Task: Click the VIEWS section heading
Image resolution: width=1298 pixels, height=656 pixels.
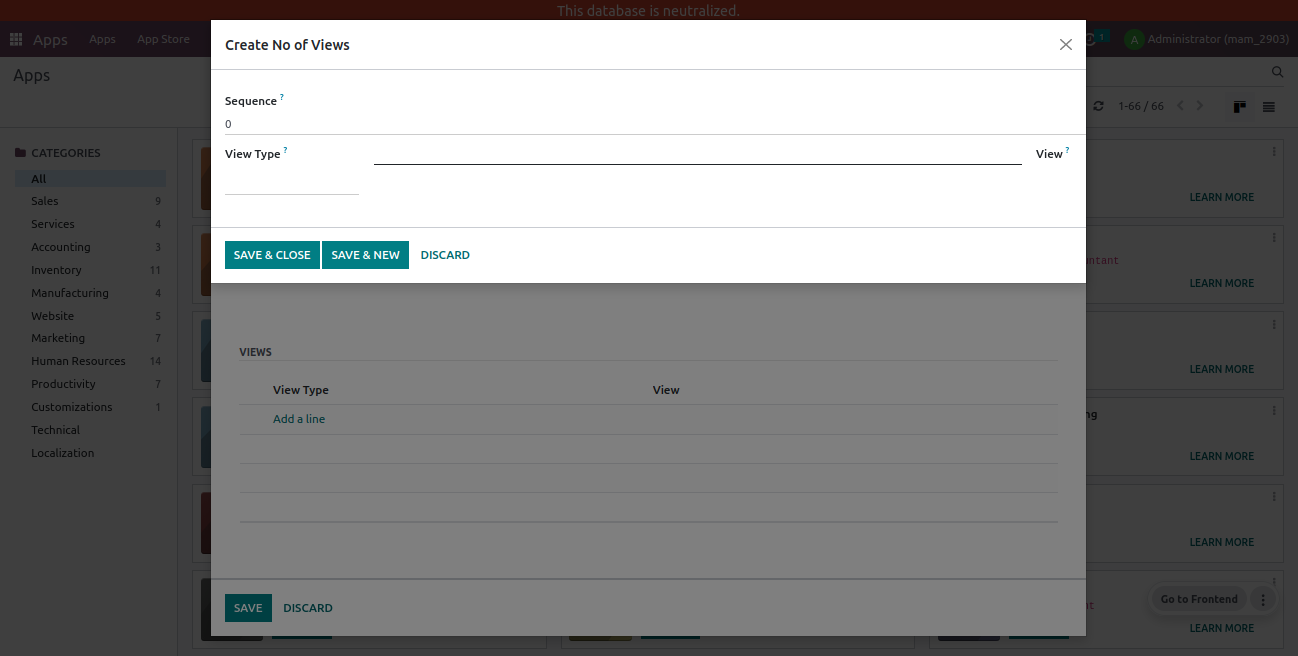Action: pyautogui.click(x=256, y=352)
